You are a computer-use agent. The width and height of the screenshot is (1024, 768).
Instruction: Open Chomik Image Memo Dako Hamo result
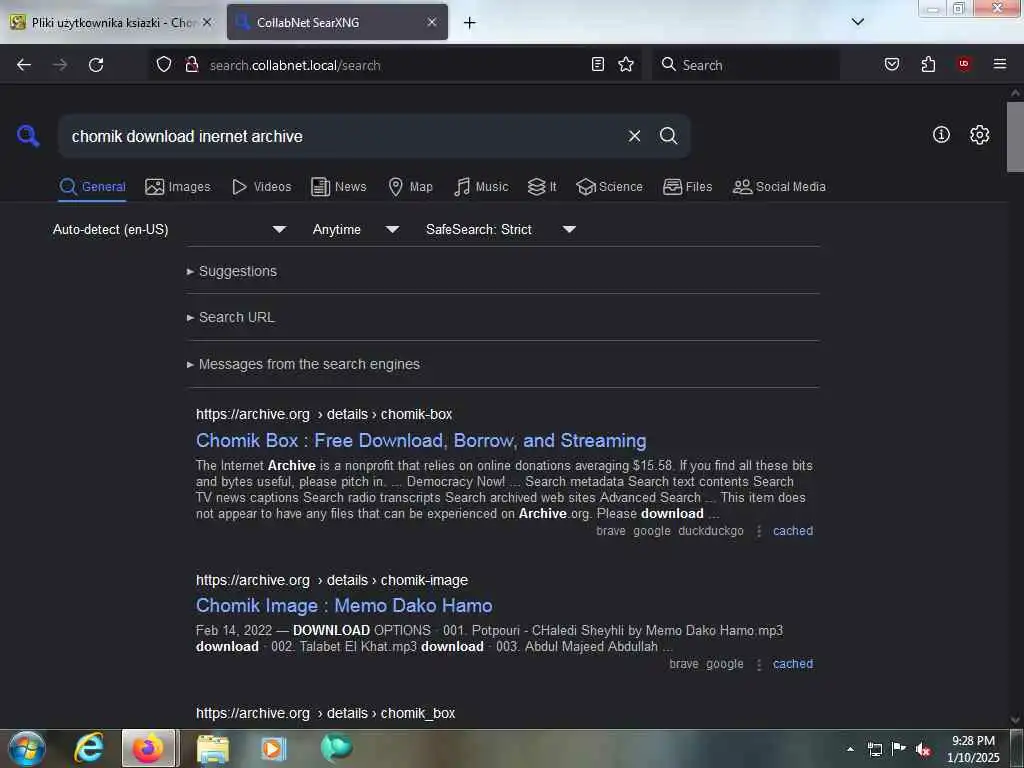(344, 606)
